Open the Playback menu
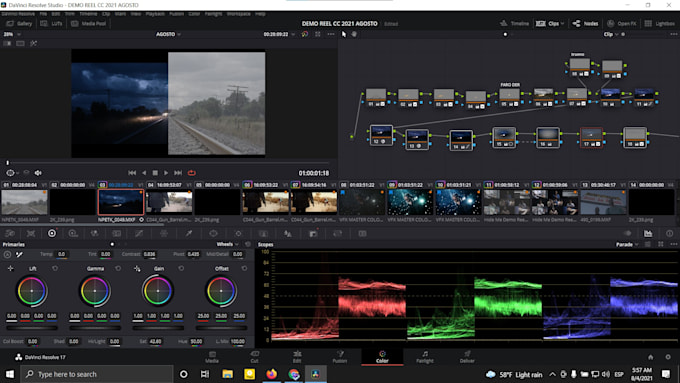The width and height of the screenshot is (680, 383). tap(155, 14)
